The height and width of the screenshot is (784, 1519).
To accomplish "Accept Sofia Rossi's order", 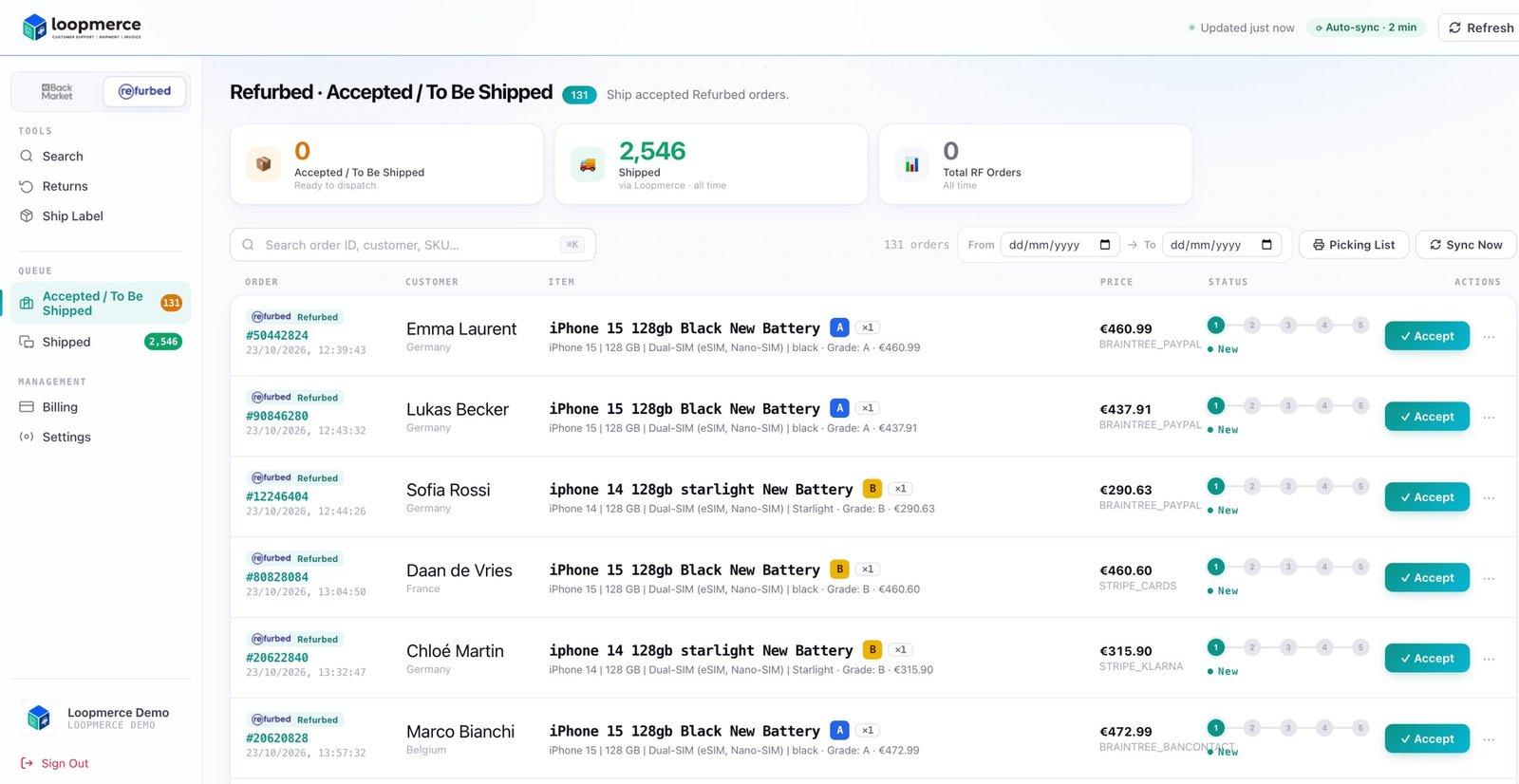I will [1427, 497].
